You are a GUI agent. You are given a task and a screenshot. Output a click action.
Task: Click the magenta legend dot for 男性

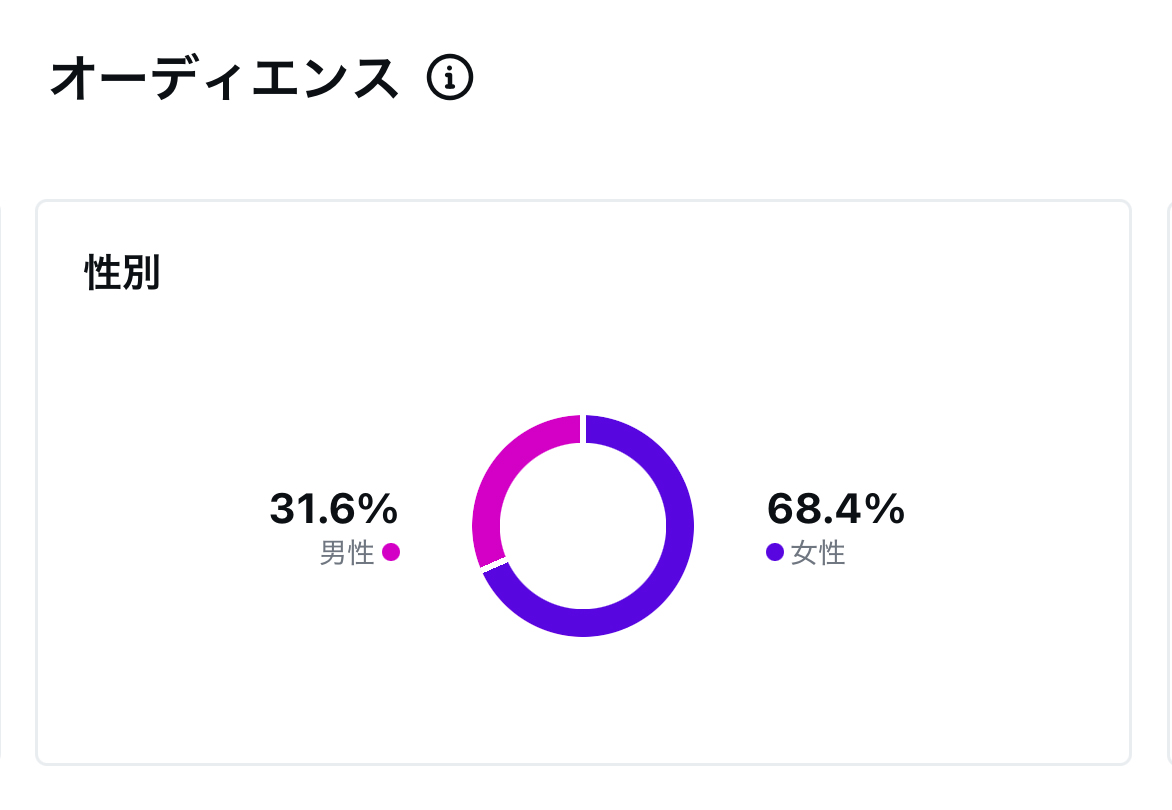(x=391, y=552)
